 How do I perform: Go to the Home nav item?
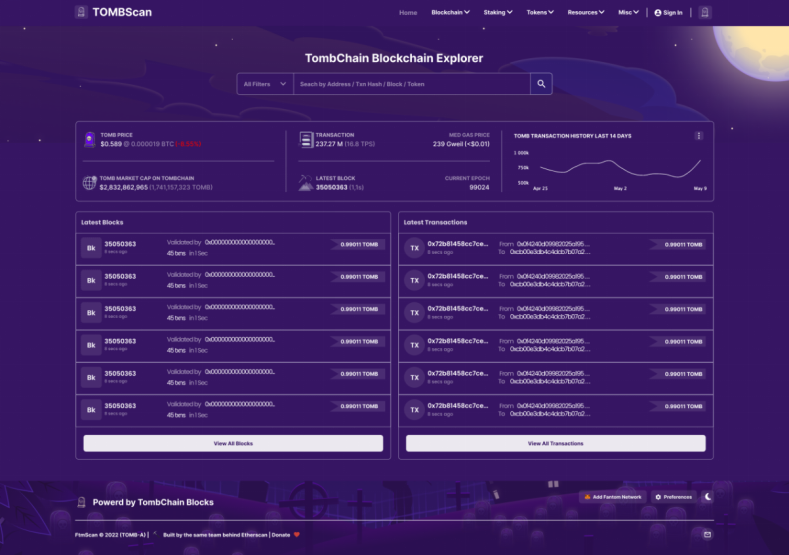point(408,13)
